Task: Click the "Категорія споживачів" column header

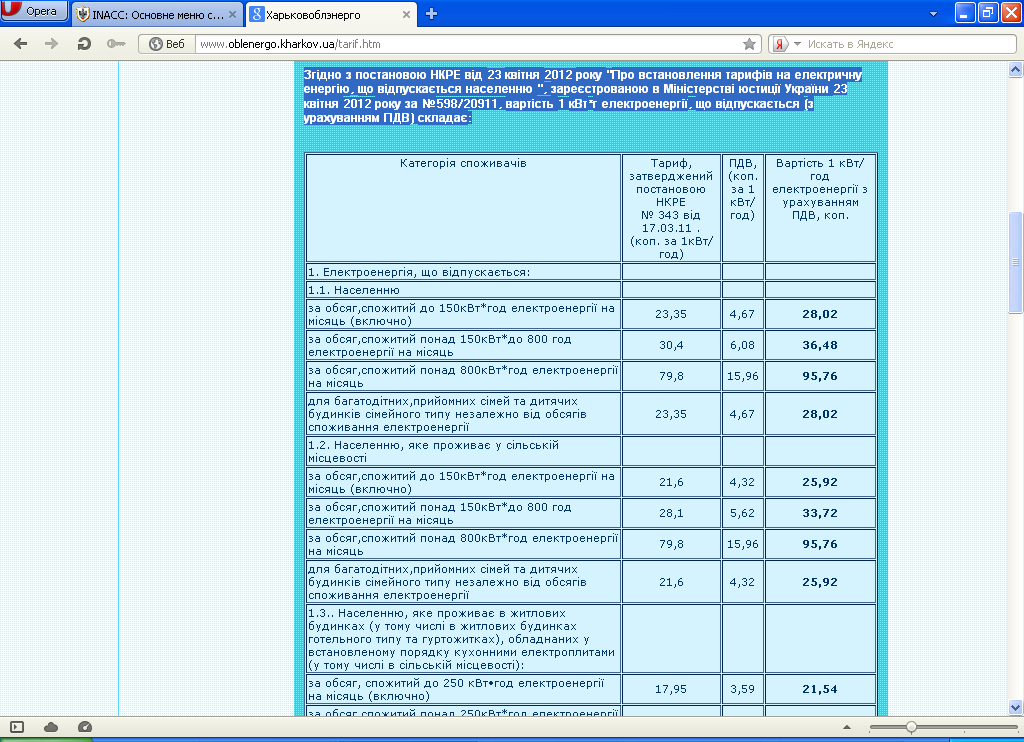Action: (463, 208)
